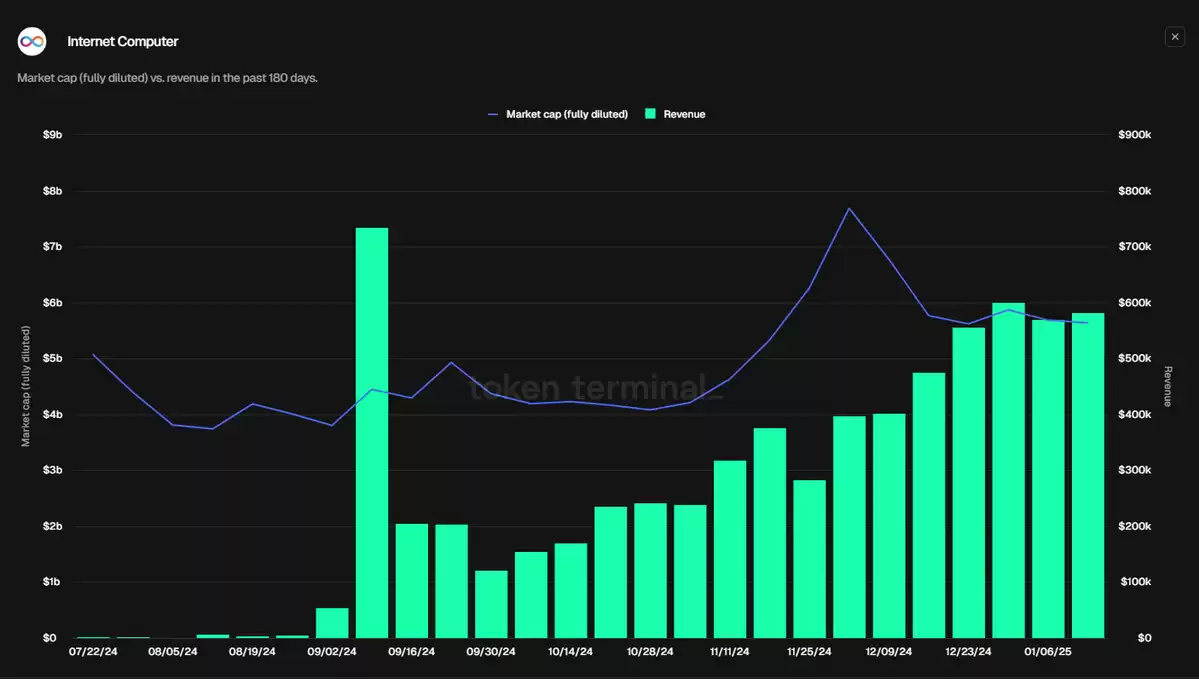Click the $7b market cap axis label
The height and width of the screenshot is (679, 1199).
(x=52, y=246)
